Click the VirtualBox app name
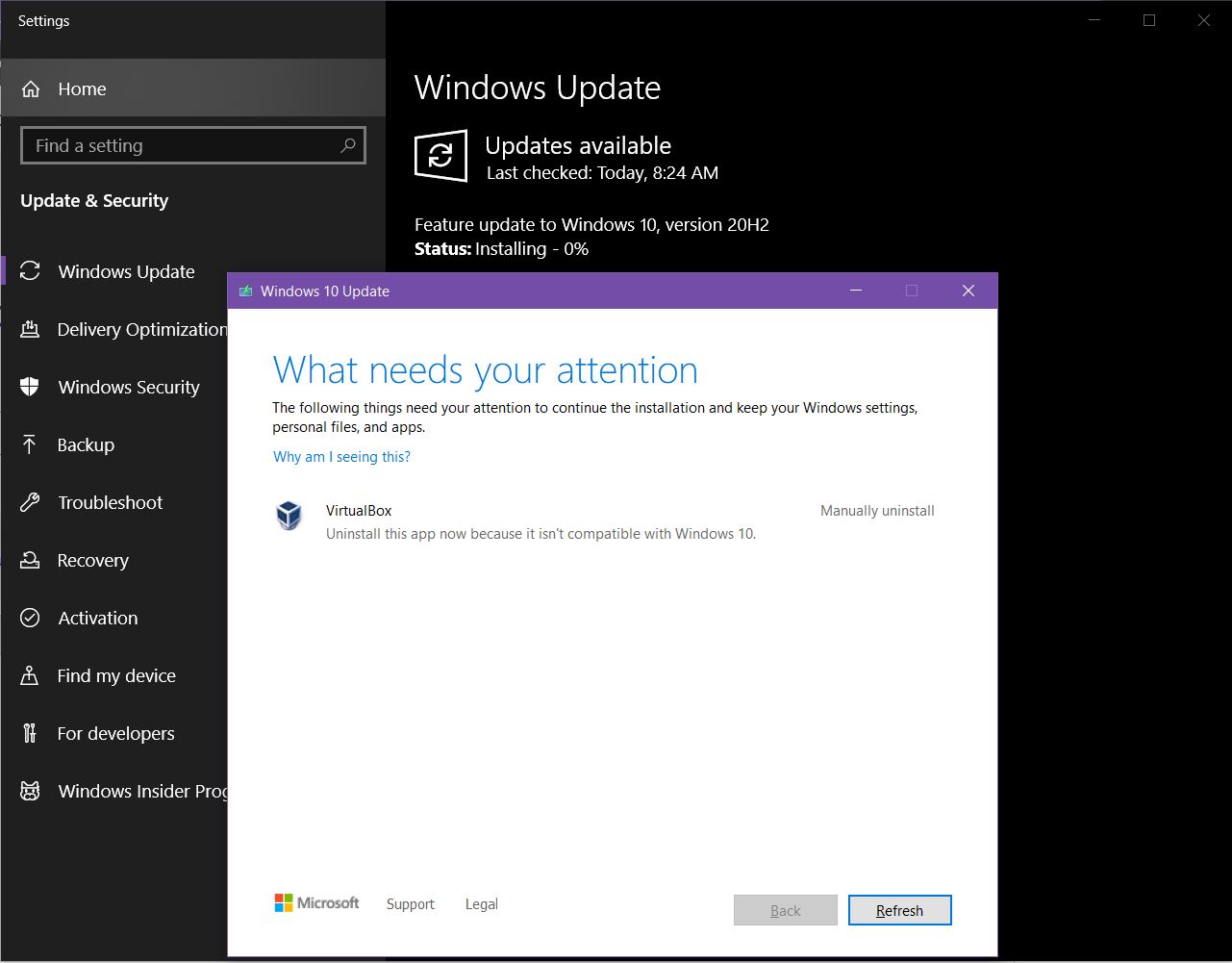The image size is (1232, 963). tap(359, 511)
